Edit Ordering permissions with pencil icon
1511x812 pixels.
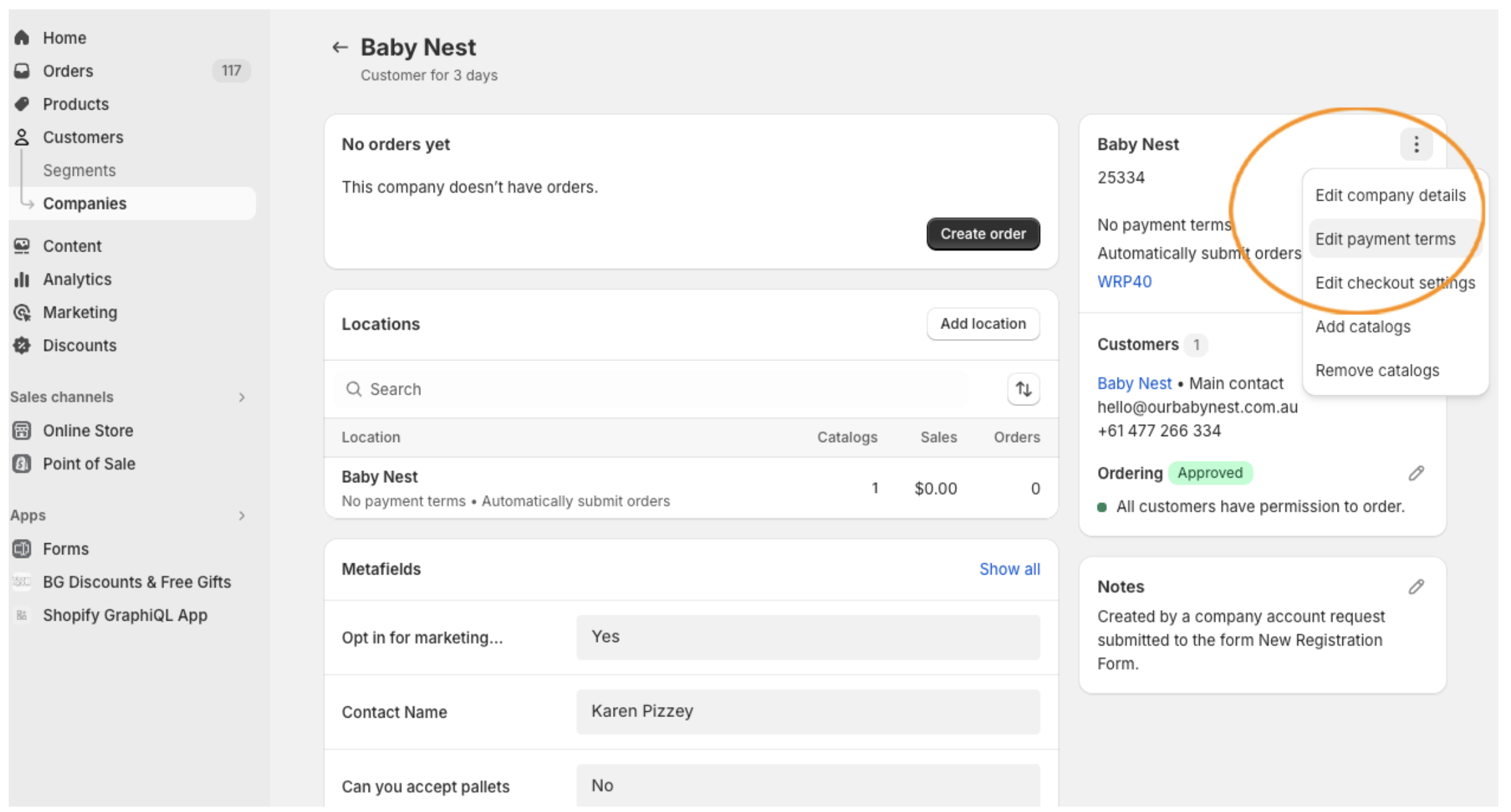[x=1416, y=474]
